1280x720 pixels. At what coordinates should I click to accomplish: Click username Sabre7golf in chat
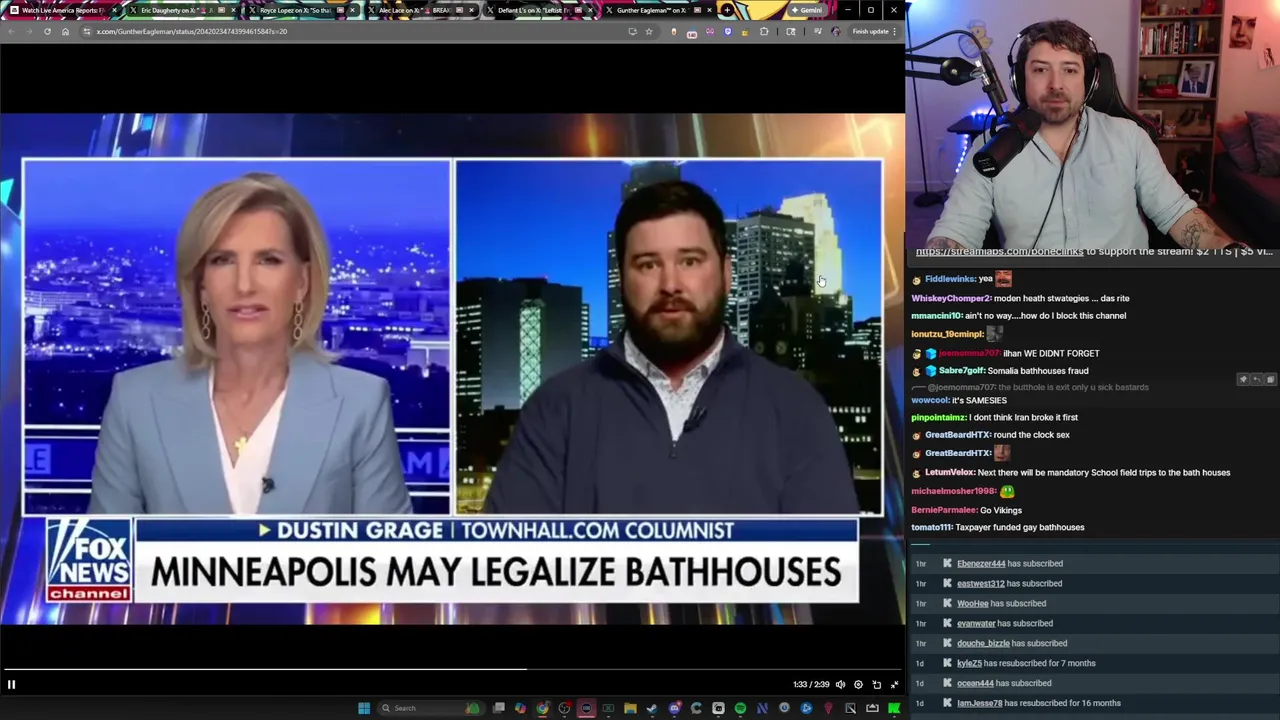[961, 371]
